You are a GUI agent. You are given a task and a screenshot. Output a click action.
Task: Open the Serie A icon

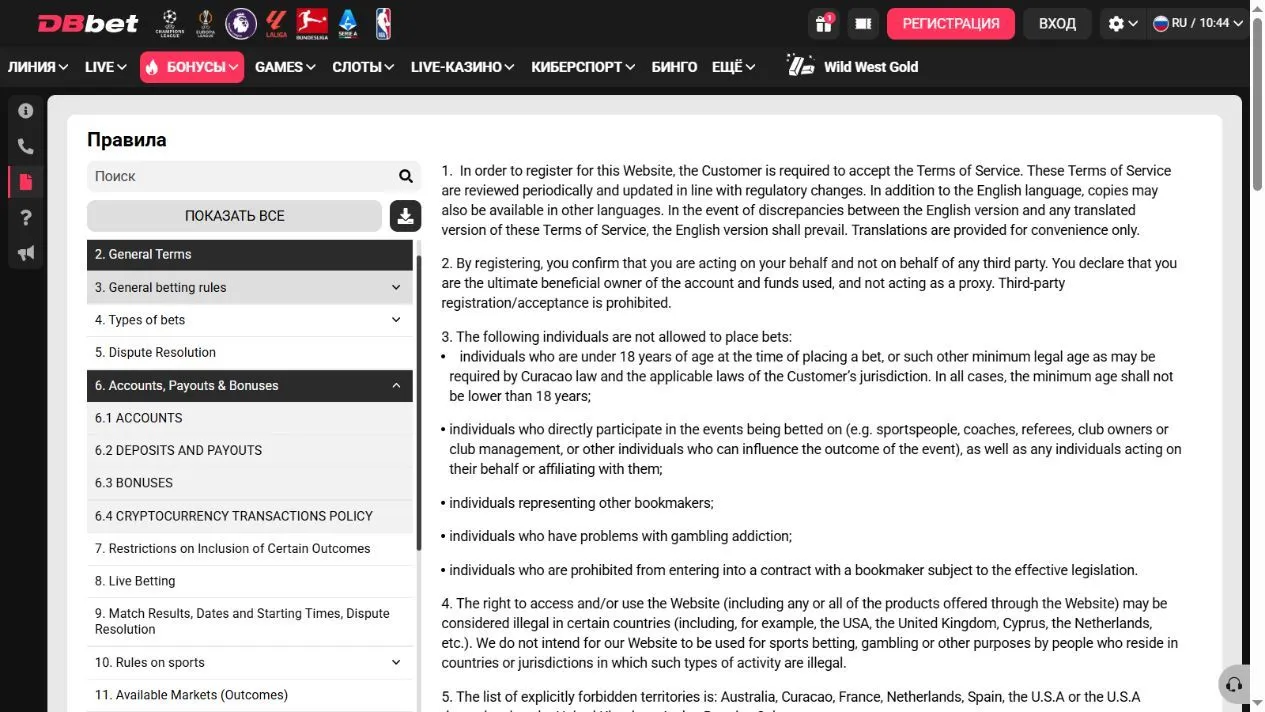pyautogui.click(x=348, y=23)
